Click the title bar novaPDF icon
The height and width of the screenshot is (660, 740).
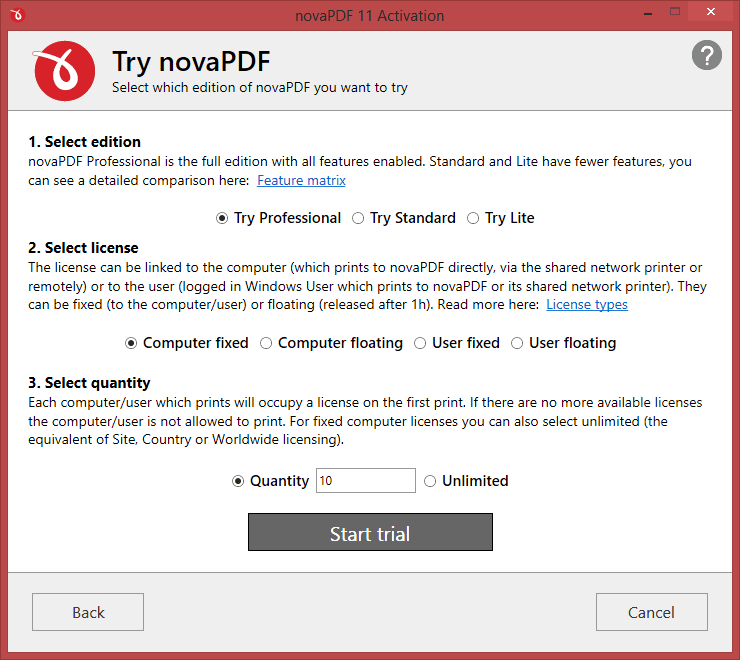[17, 15]
